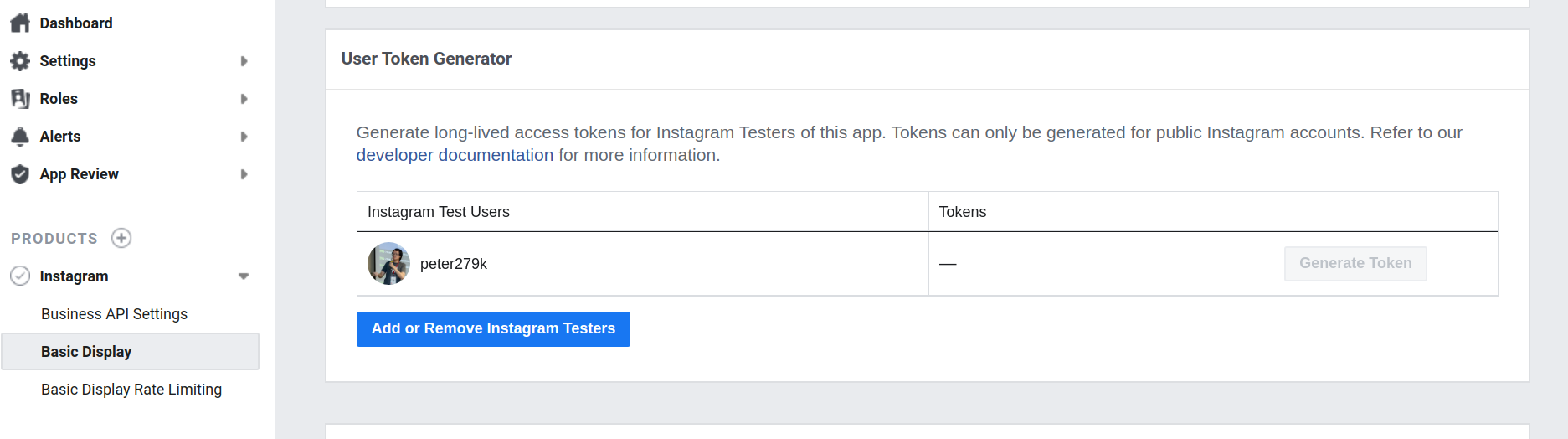Click the peter279k username text

click(x=454, y=264)
